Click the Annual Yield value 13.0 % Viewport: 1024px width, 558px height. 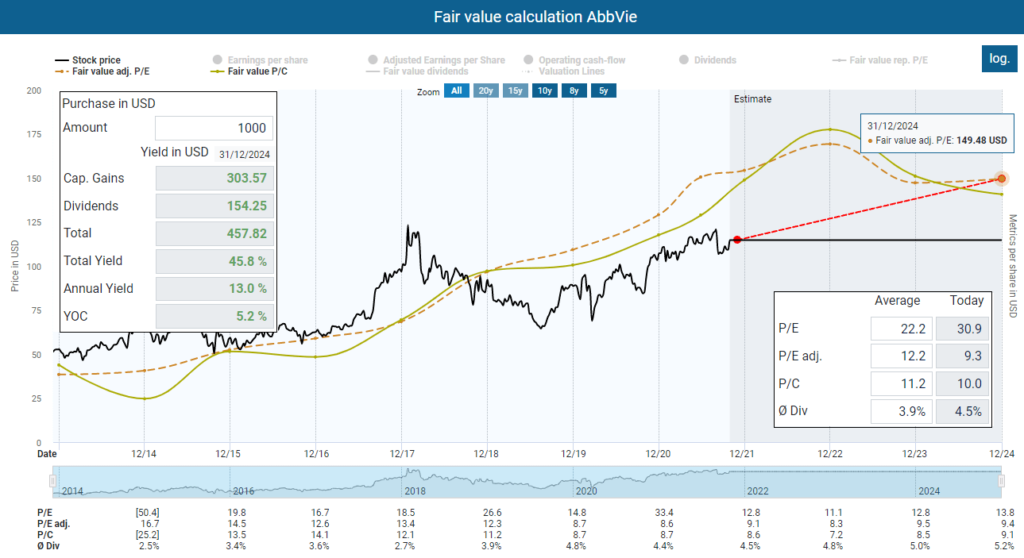[x=214, y=288]
